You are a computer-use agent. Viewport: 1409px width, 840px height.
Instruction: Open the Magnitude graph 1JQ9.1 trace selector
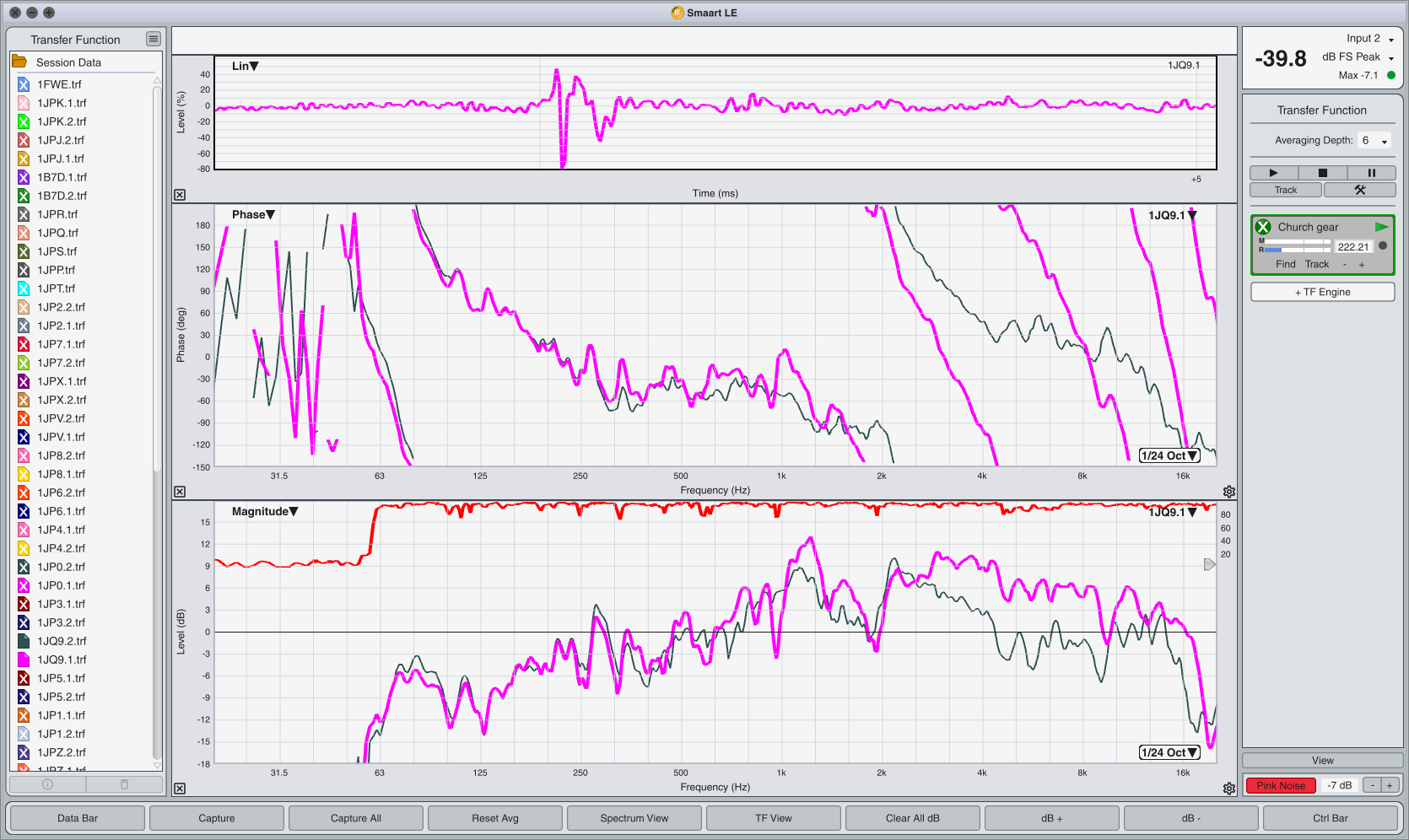tap(1173, 512)
